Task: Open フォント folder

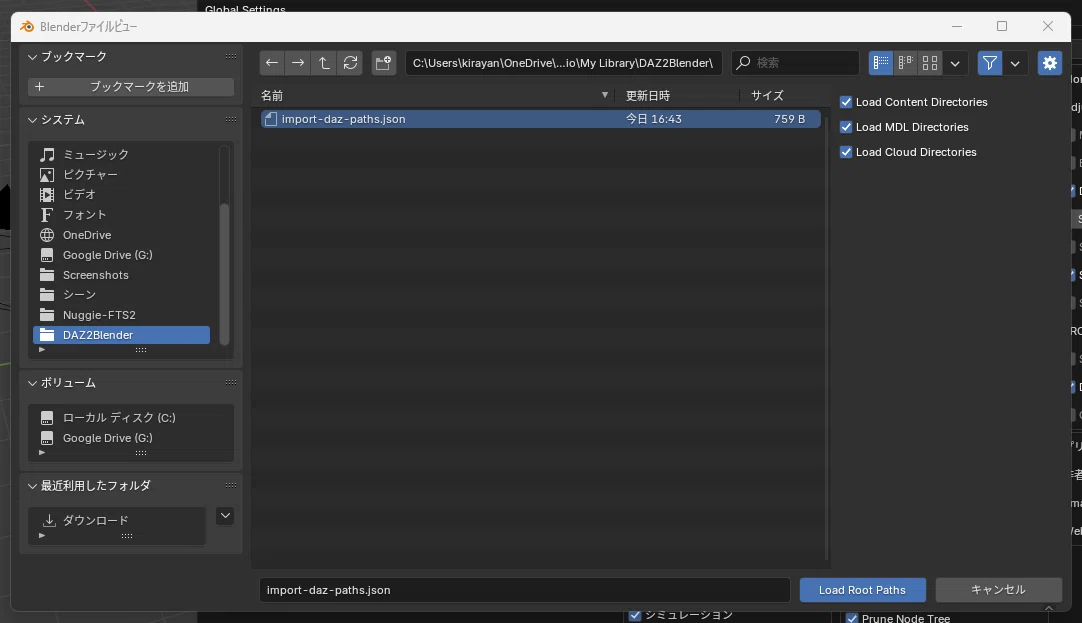Action: [121, 215]
